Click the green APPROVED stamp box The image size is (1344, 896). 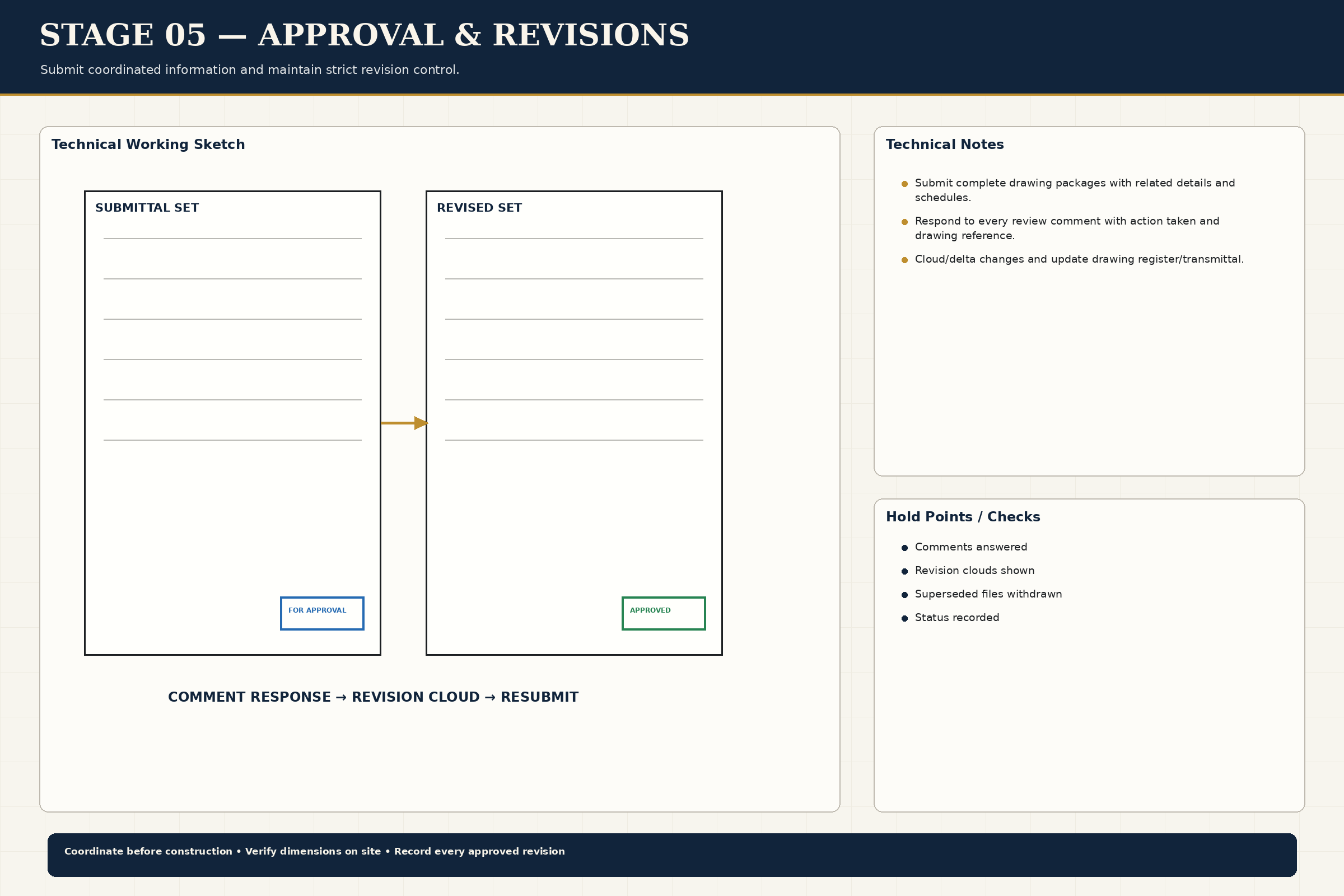(x=664, y=613)
